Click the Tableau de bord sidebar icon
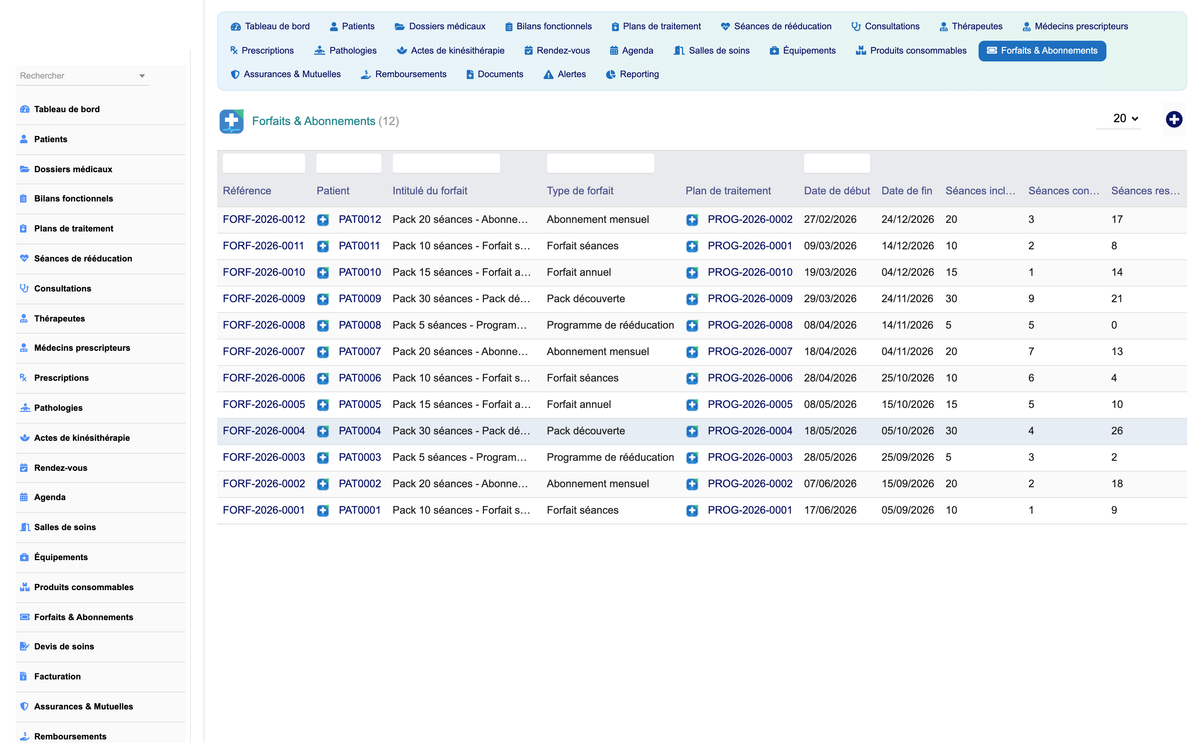Image resolution: width=1200 pixels, height=743 pixels. tap(24, 109)
